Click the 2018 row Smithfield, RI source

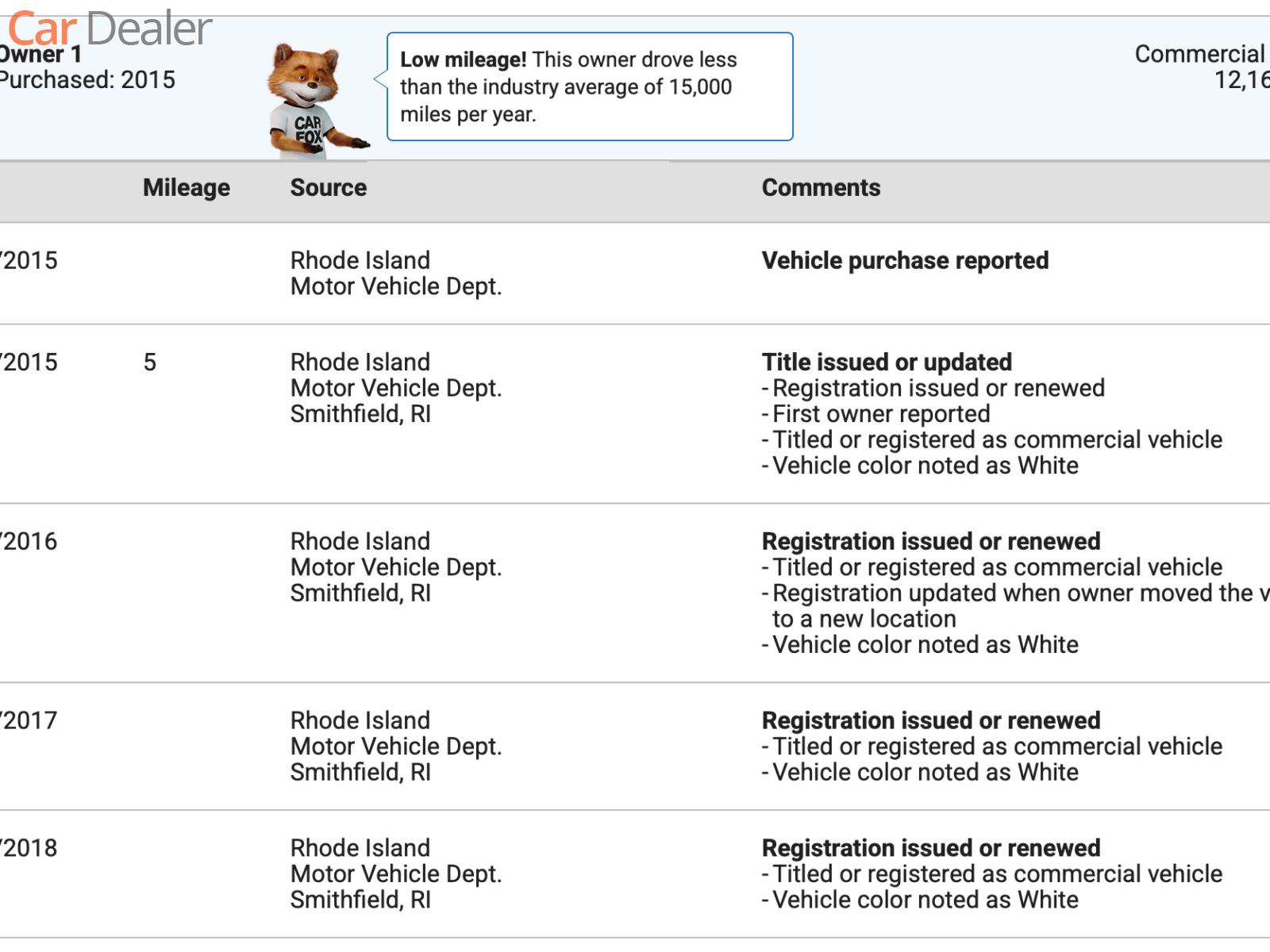pyautogui.click(x=360, y=900)
